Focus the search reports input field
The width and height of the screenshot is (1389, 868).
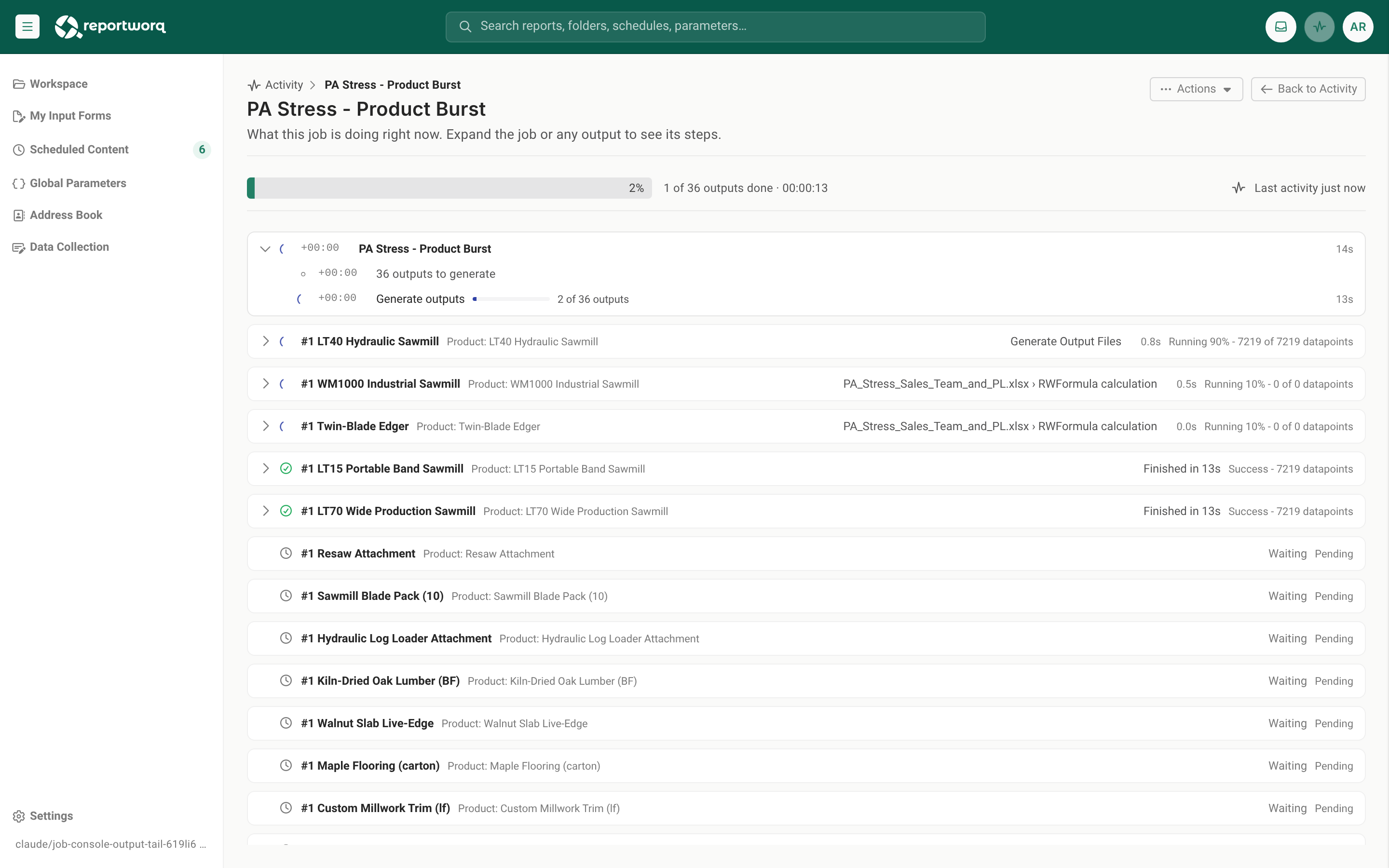(715, 27)
